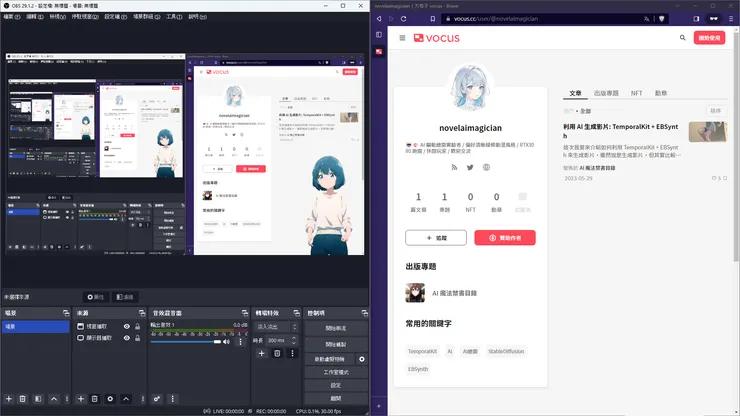Pop out the Scenes dock

pos(66,313)
